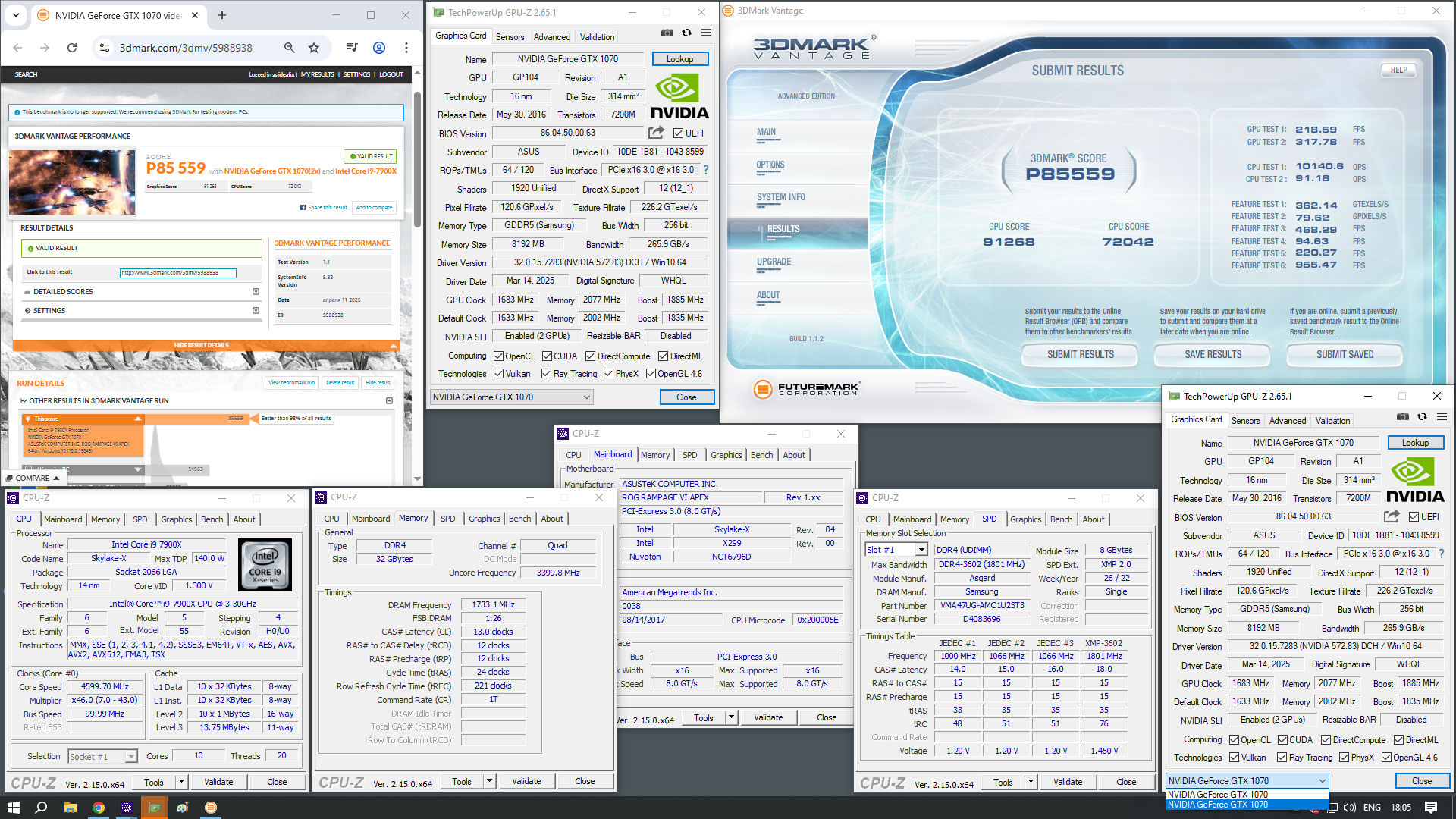The height and width of the screenshot is (819, 1456).
Task: Click Chrome forward arrow
Action: [x=45, y=48]
